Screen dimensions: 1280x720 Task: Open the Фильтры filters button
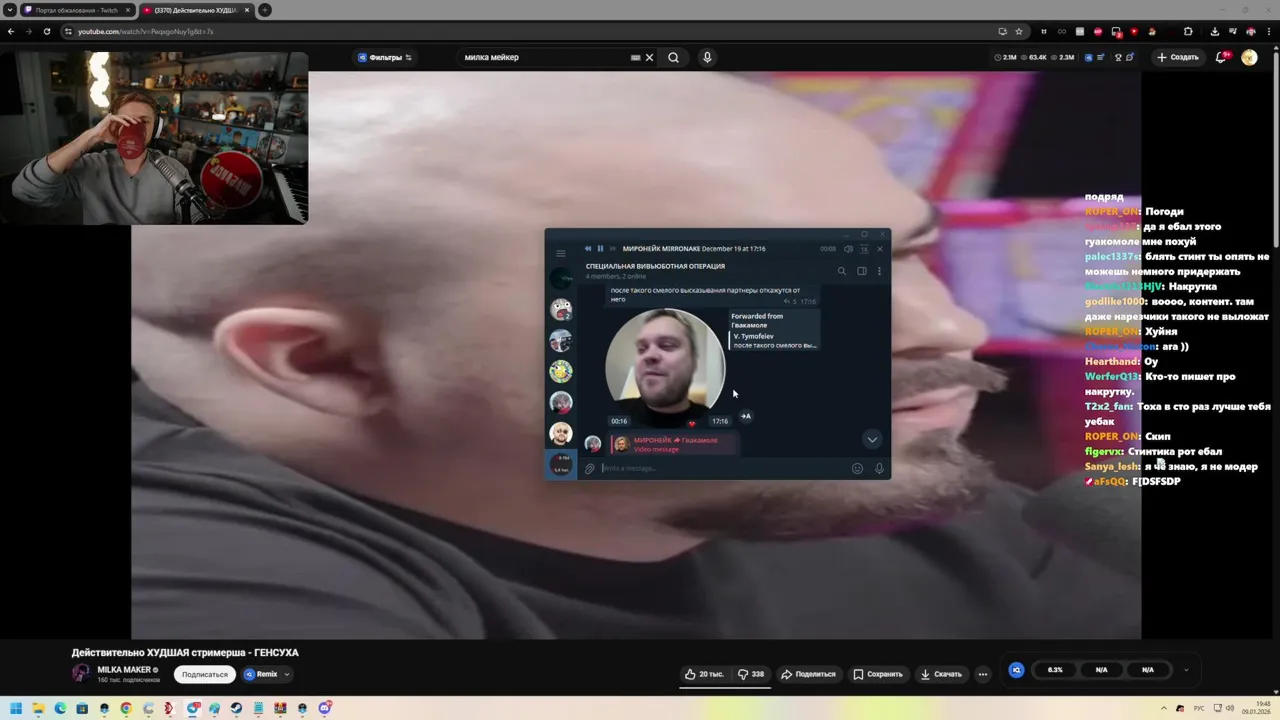(x=385, y=57)
